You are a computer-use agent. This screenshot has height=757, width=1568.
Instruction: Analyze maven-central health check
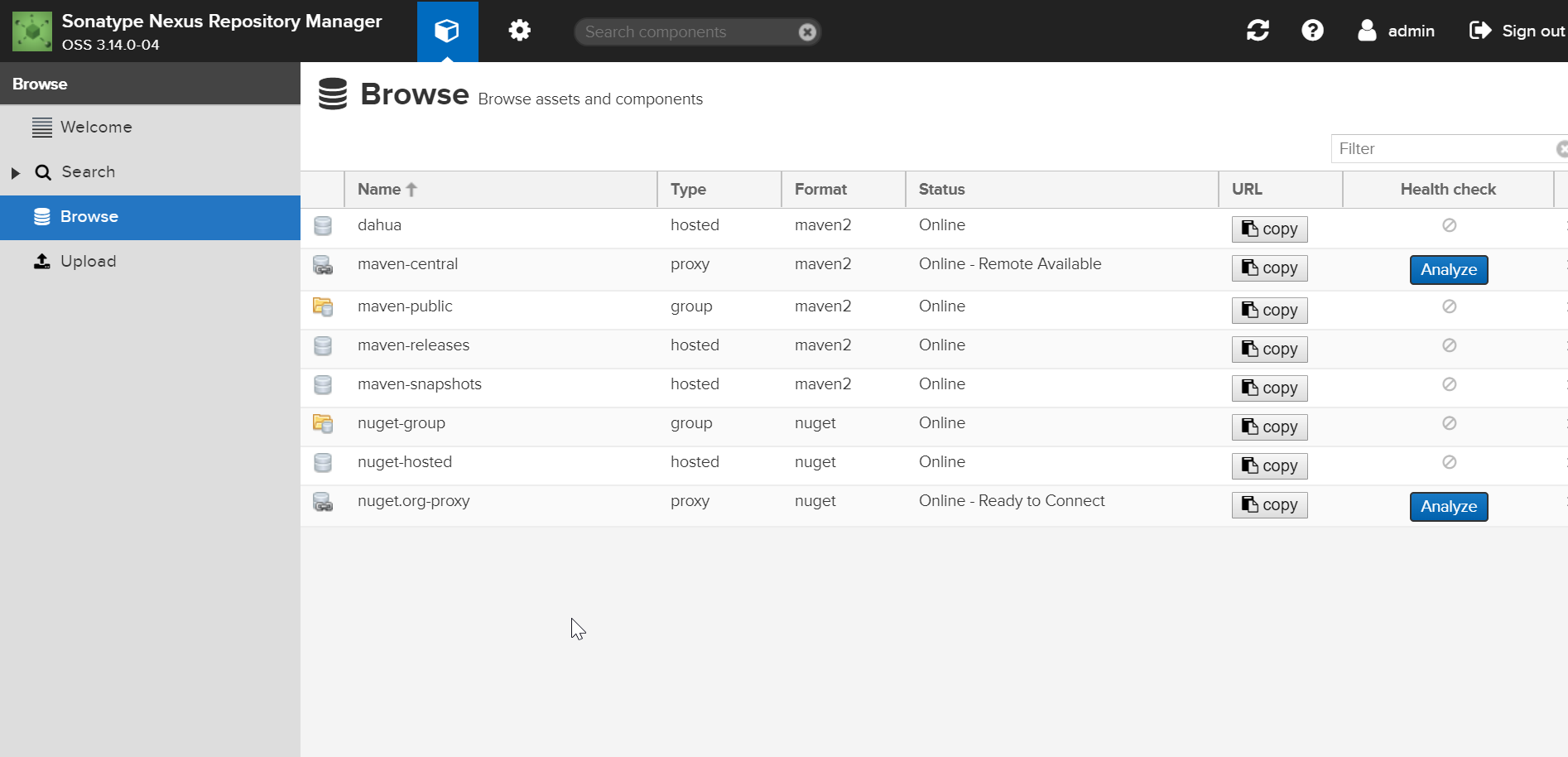[x=1449, y=270]
